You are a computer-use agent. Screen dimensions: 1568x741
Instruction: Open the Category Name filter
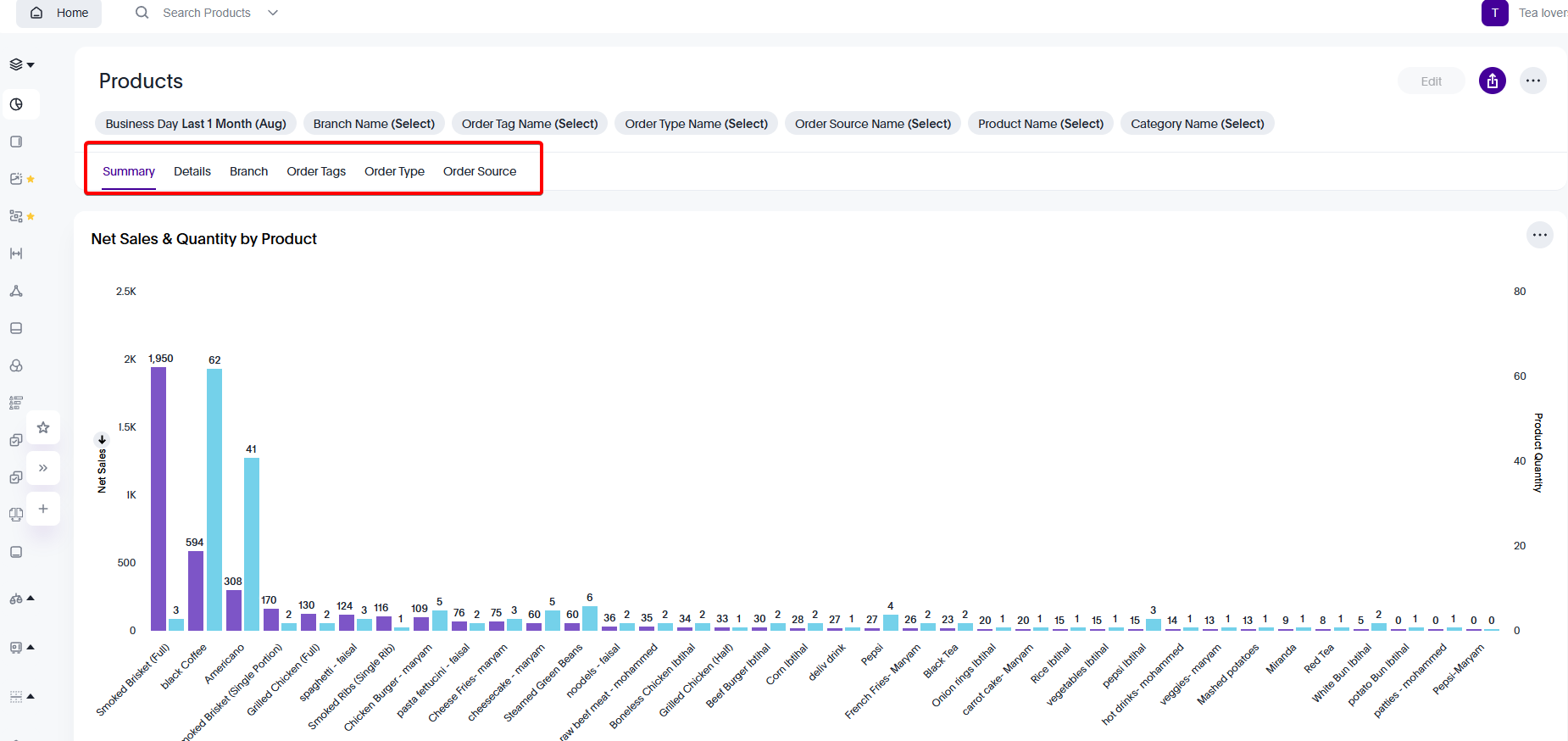(1197, 124)
